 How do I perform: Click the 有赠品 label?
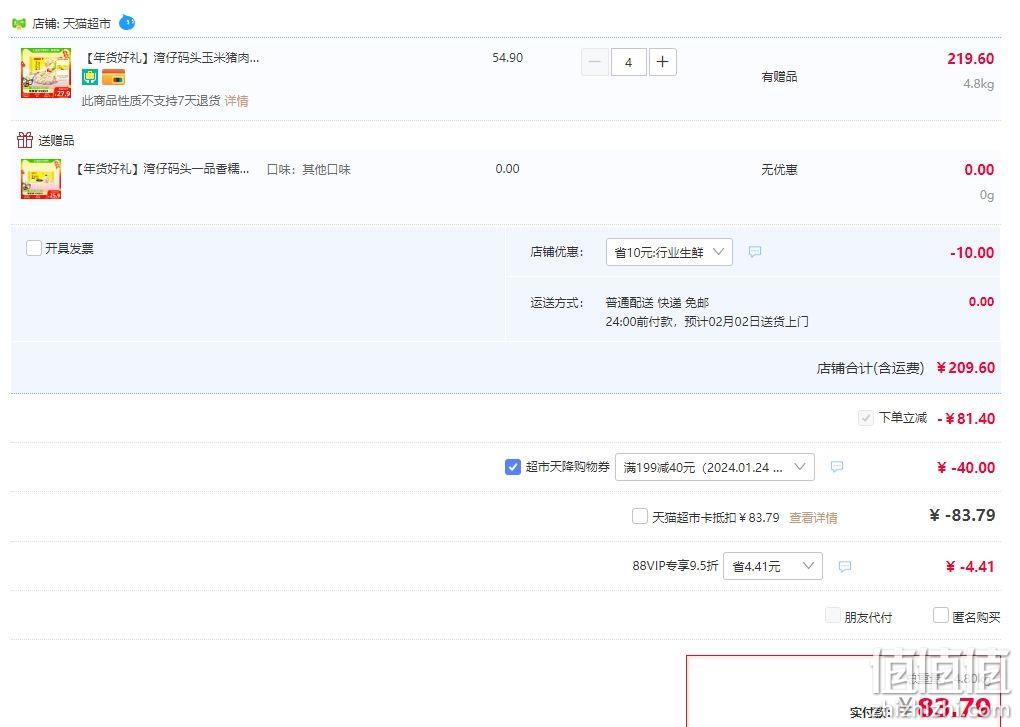[x=779, y=77]
